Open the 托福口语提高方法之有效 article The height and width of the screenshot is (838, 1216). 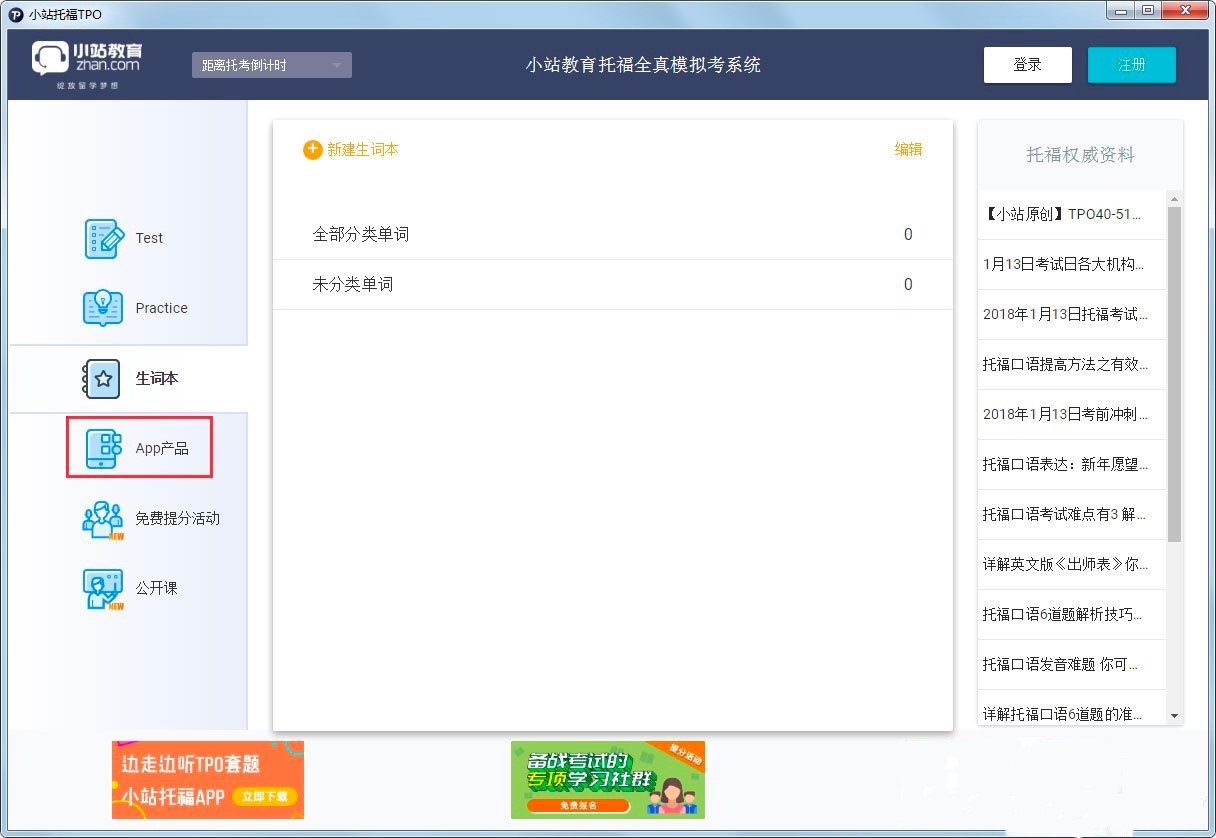[1066, 364]
